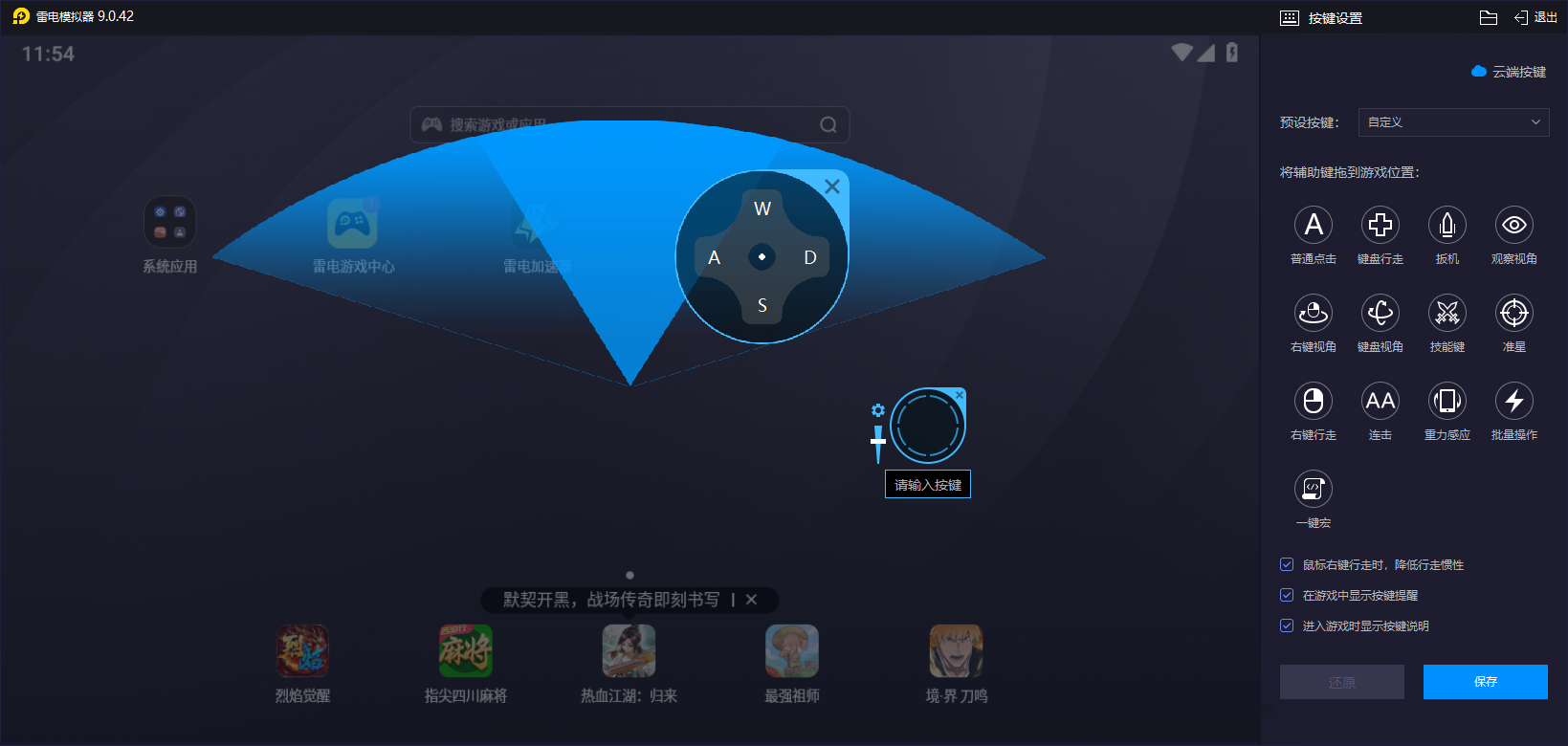Remove the WASD walk pad with its X
The height and width of the screenshot is (746, 1568).
tap(832, 186)
